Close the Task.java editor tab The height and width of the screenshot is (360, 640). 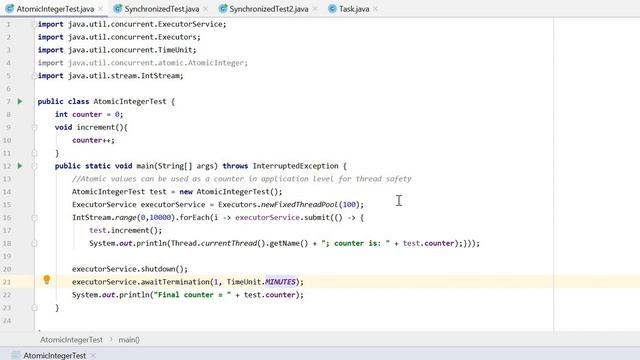pos(376,9)
